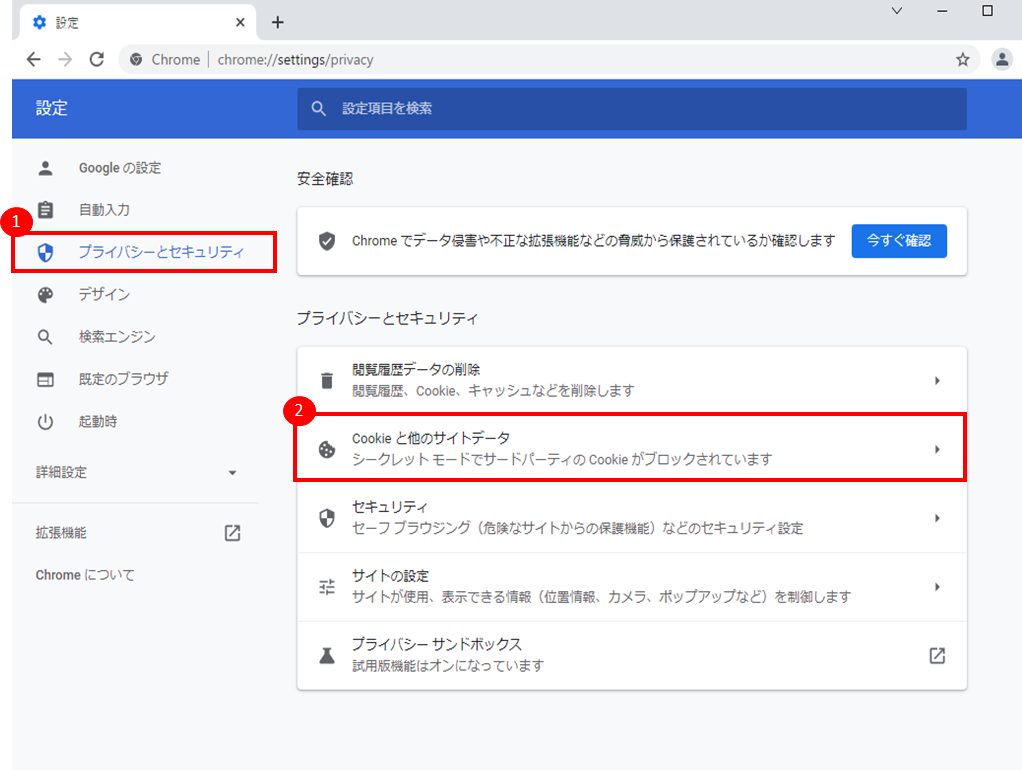Click the 設定 heading in blue header
Screen dimensions: 1022x770
pyautogui.click(x=51, y=108)
